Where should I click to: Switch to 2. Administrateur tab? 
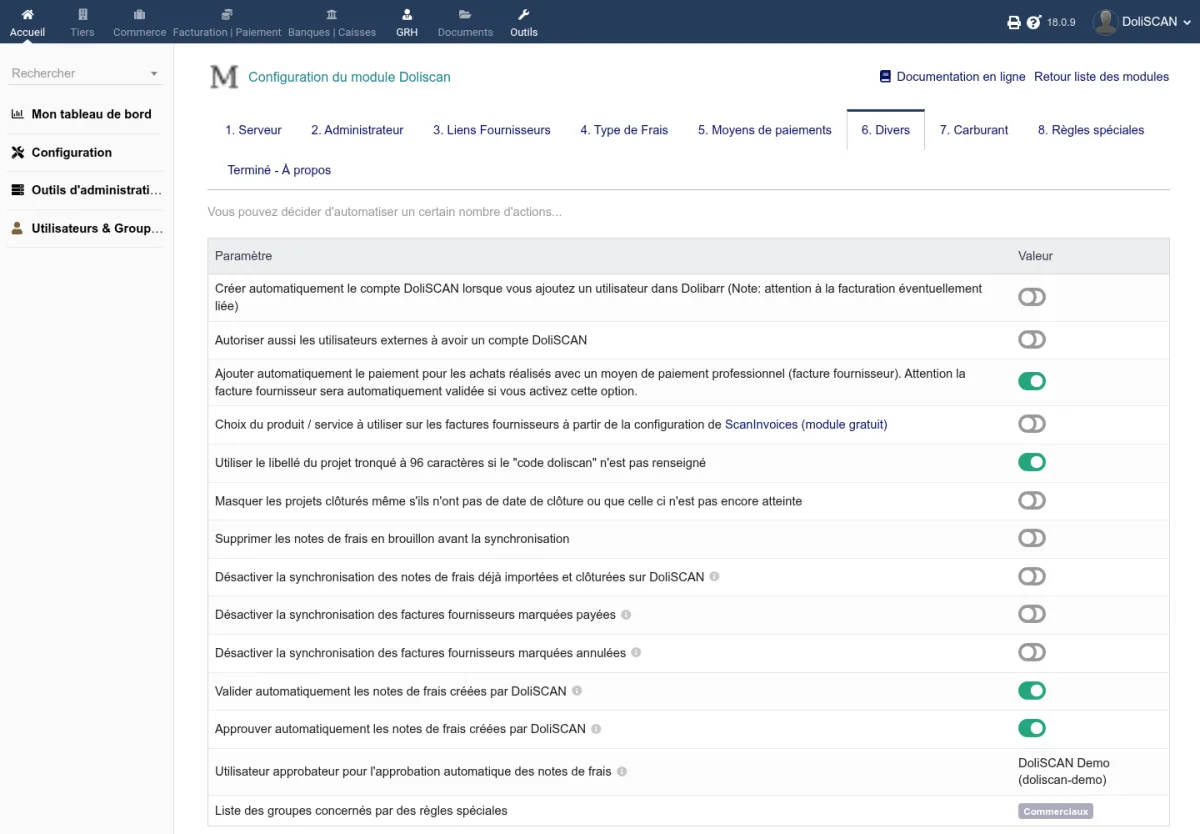coord(357,130)
